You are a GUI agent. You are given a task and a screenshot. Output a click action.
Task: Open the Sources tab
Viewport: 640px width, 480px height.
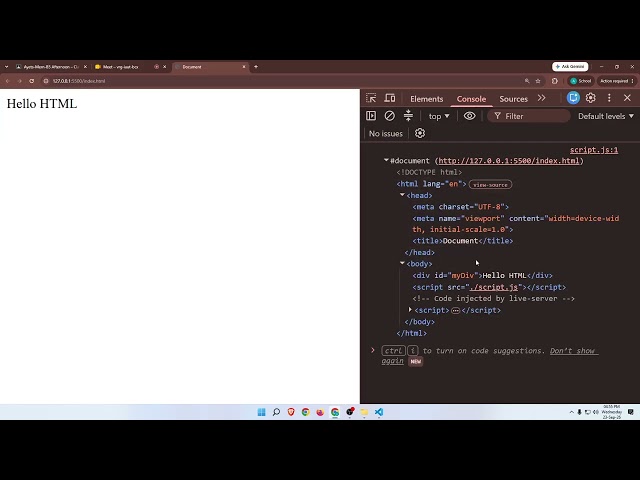click(513, 99)
